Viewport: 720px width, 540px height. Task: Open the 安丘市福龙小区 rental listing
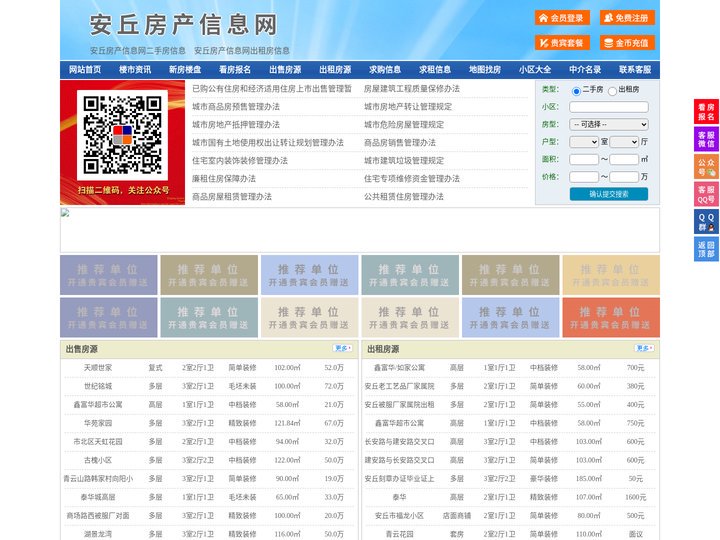pyautogui.click(x=399, y=516)
